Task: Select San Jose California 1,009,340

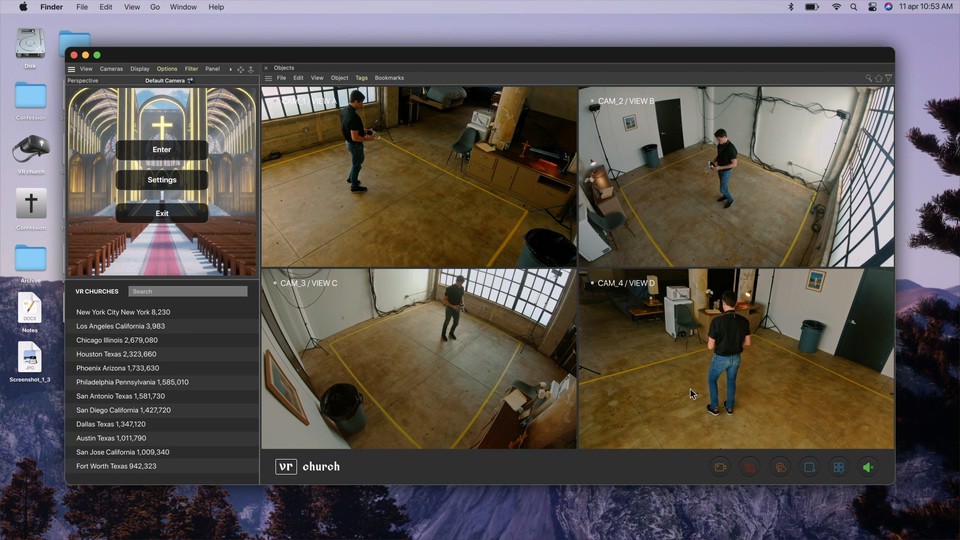Action: [162, 452]
